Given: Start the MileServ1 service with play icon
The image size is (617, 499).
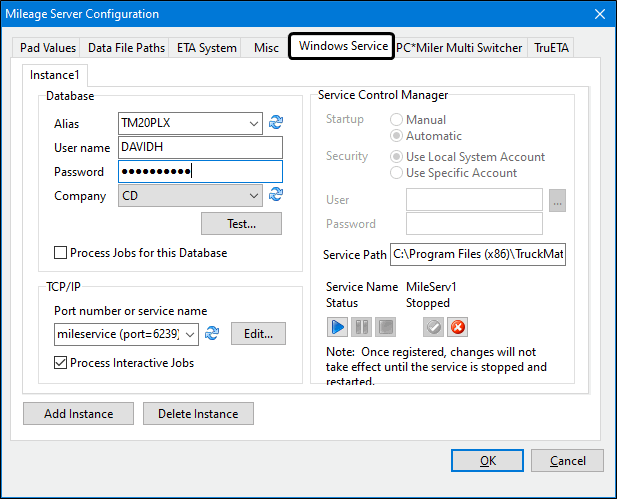Looking at the screenshot, I should (337, 327).
